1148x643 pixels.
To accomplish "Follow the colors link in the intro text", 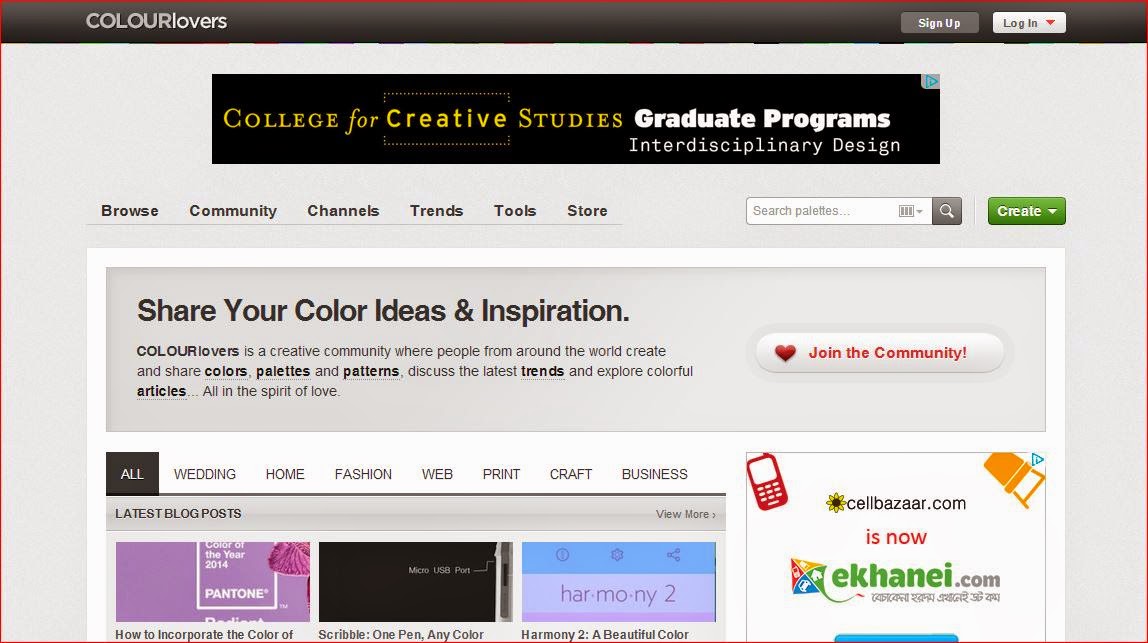I will click(226, 371).
